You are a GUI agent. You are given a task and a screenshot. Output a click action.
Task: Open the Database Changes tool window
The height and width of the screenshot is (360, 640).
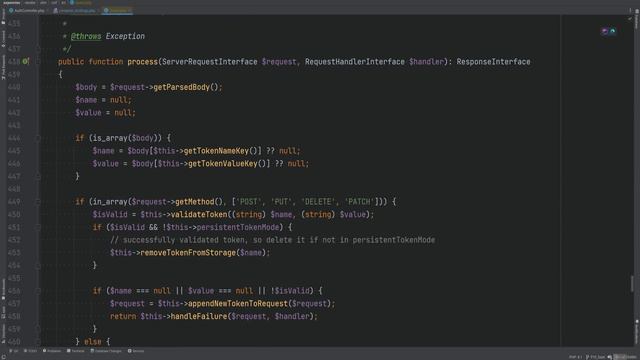pos(106,351)
